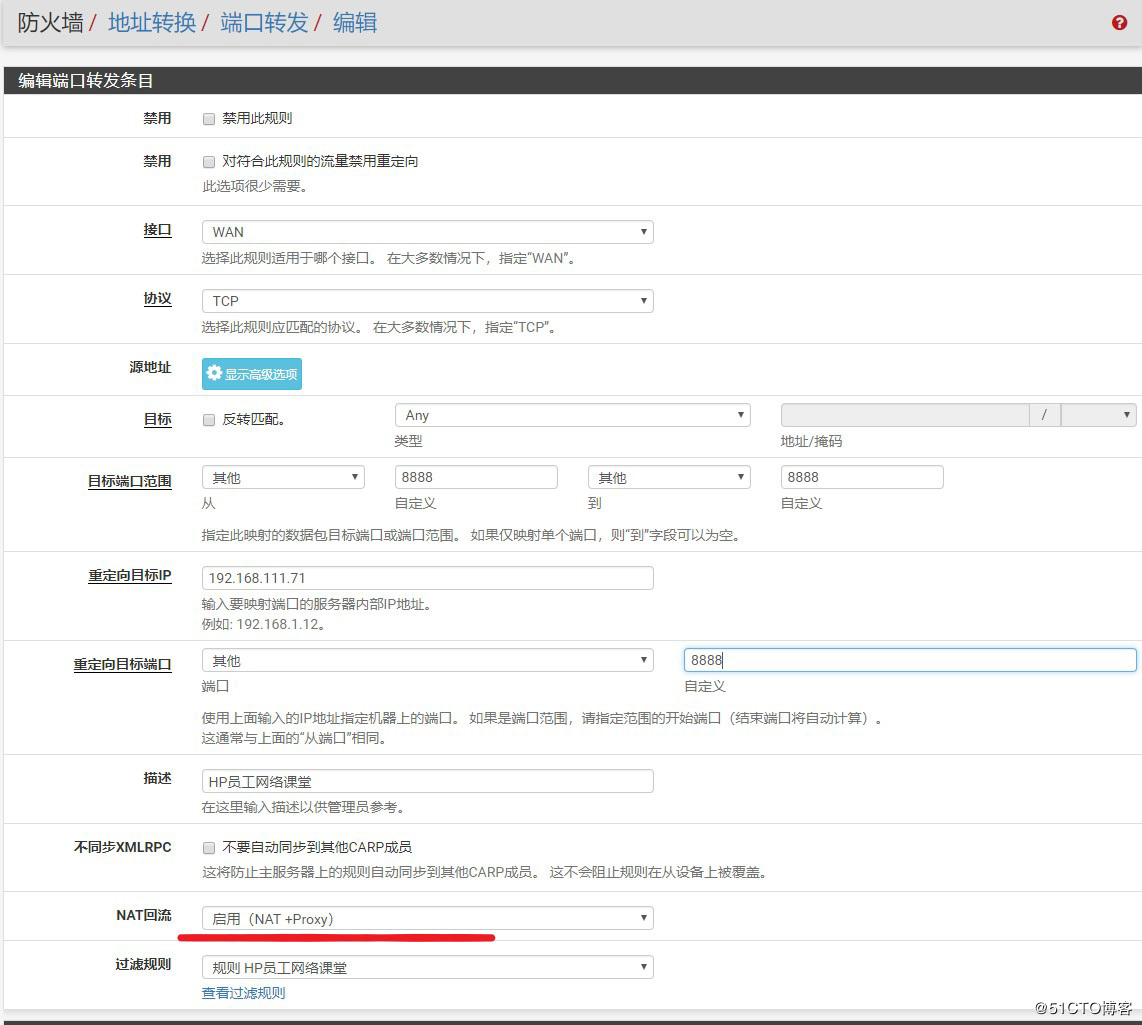Click the 查看过滤规则 link

[243, 993]
